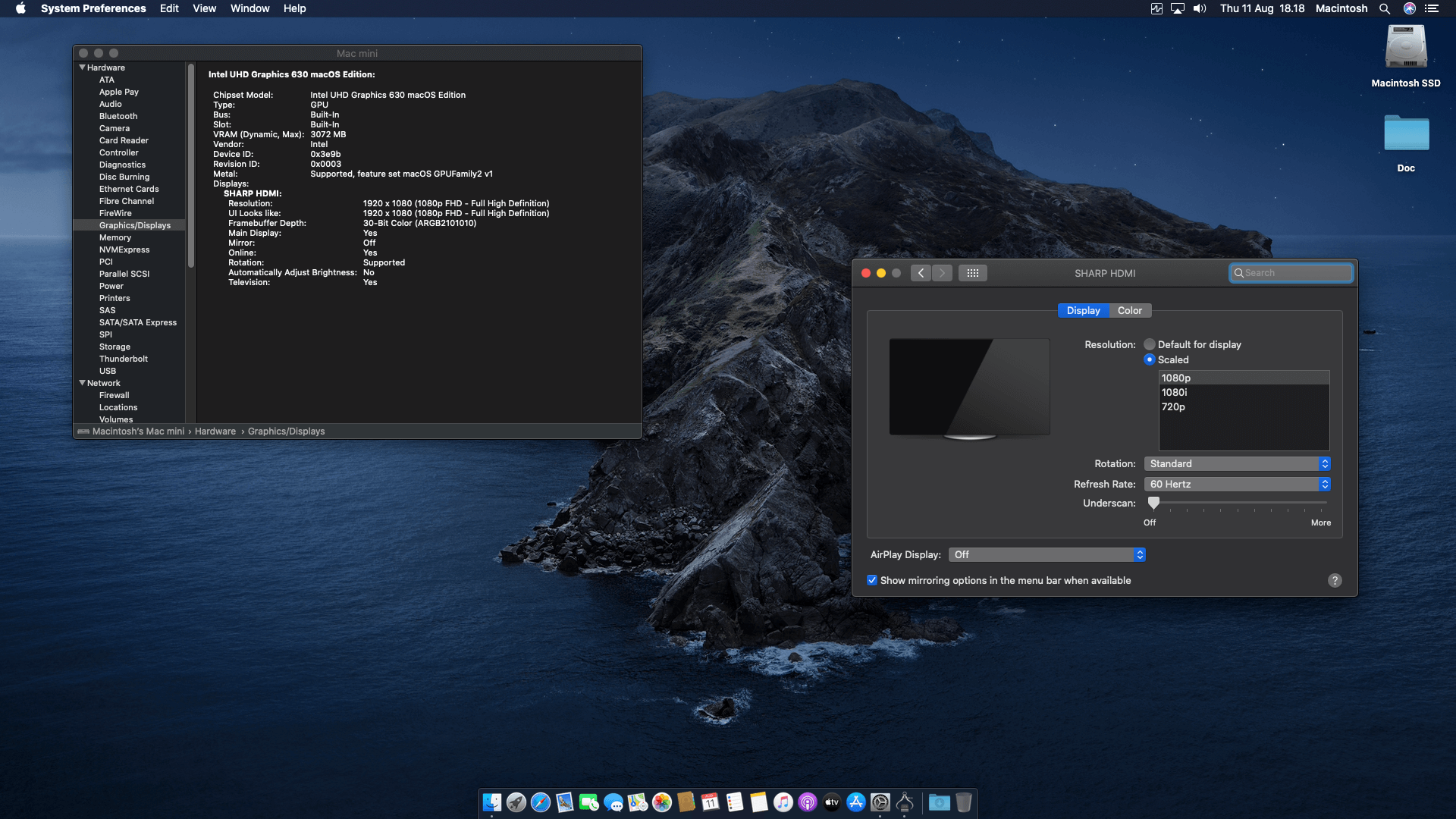Open the Window menu
This screenshot has width=1456, height=819.
coord(249,8)
